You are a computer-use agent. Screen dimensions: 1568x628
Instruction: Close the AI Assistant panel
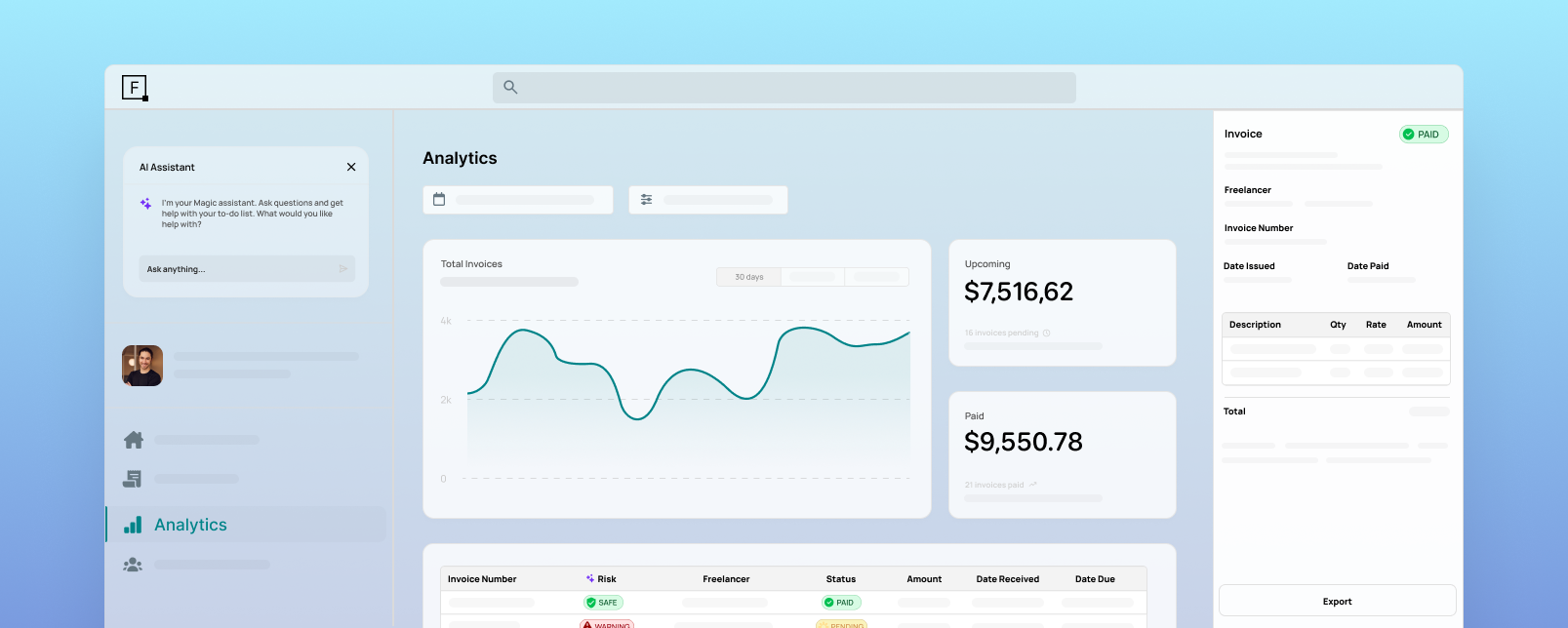tap(351, 167)
